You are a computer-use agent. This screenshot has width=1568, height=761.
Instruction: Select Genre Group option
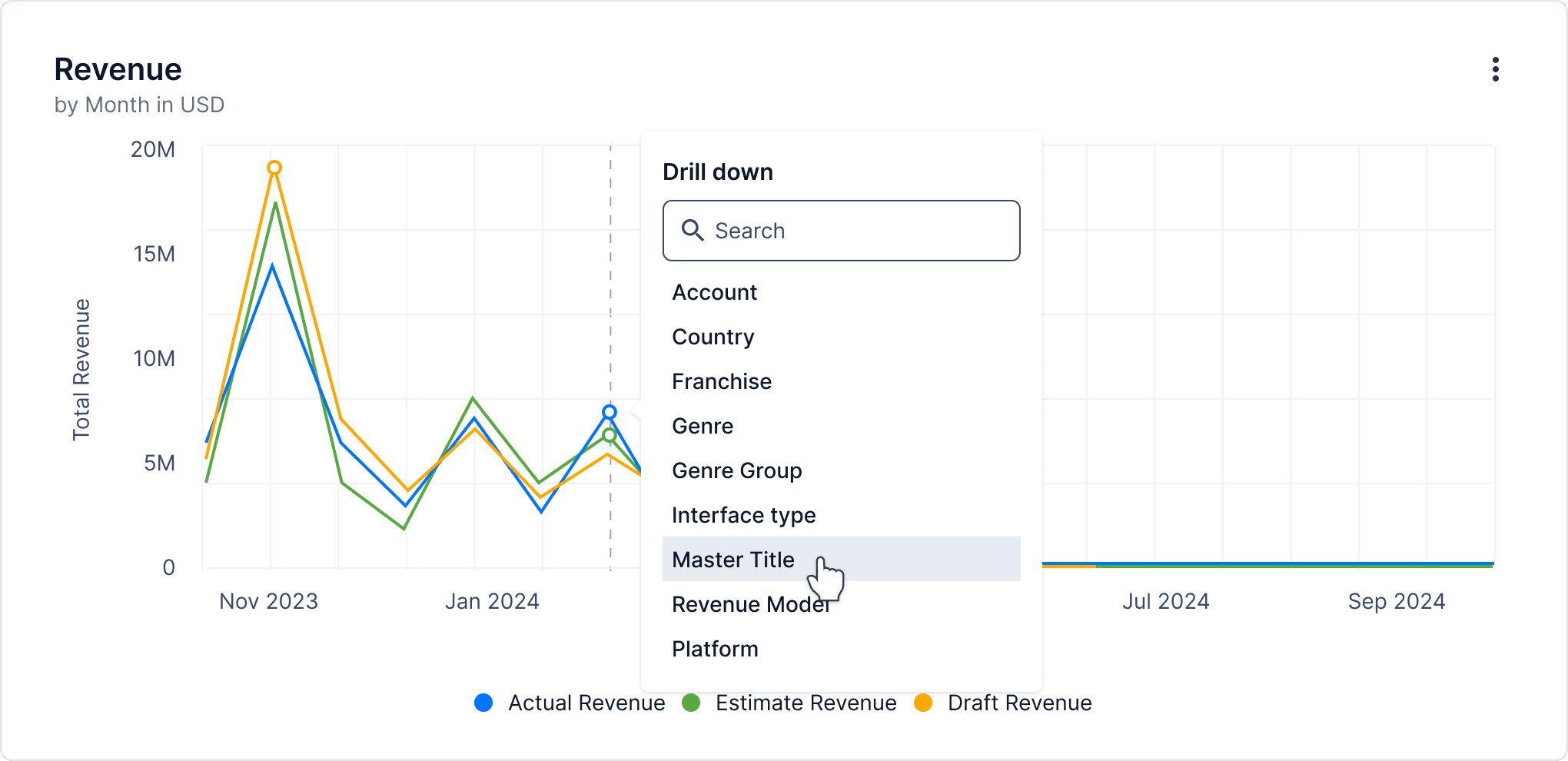pos(736,470)
